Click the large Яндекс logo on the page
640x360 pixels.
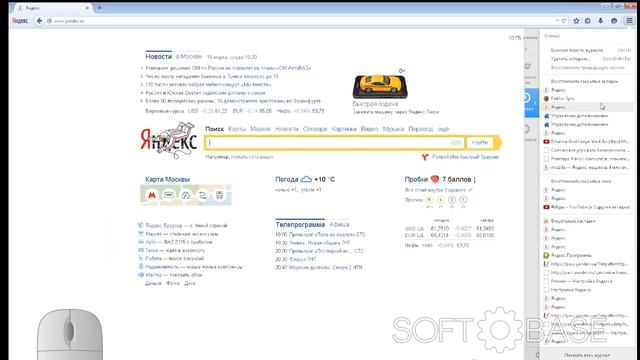[169, 141]
